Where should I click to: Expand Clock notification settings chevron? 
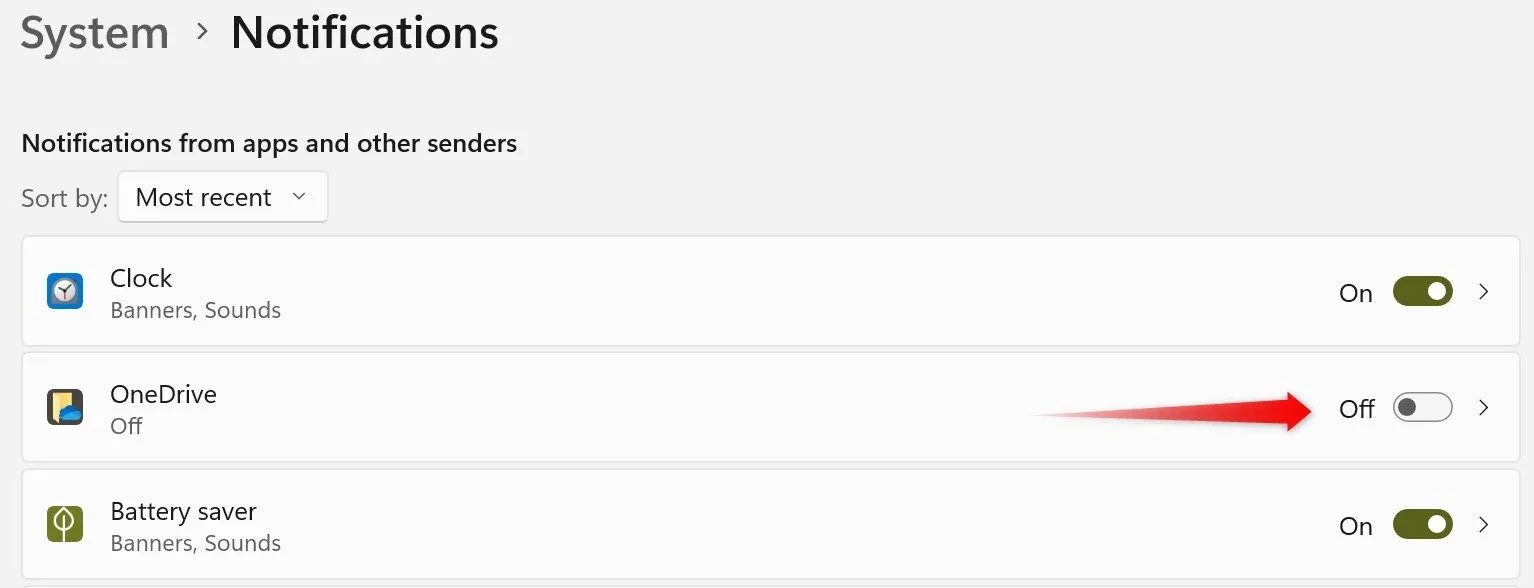[1484, 292]
